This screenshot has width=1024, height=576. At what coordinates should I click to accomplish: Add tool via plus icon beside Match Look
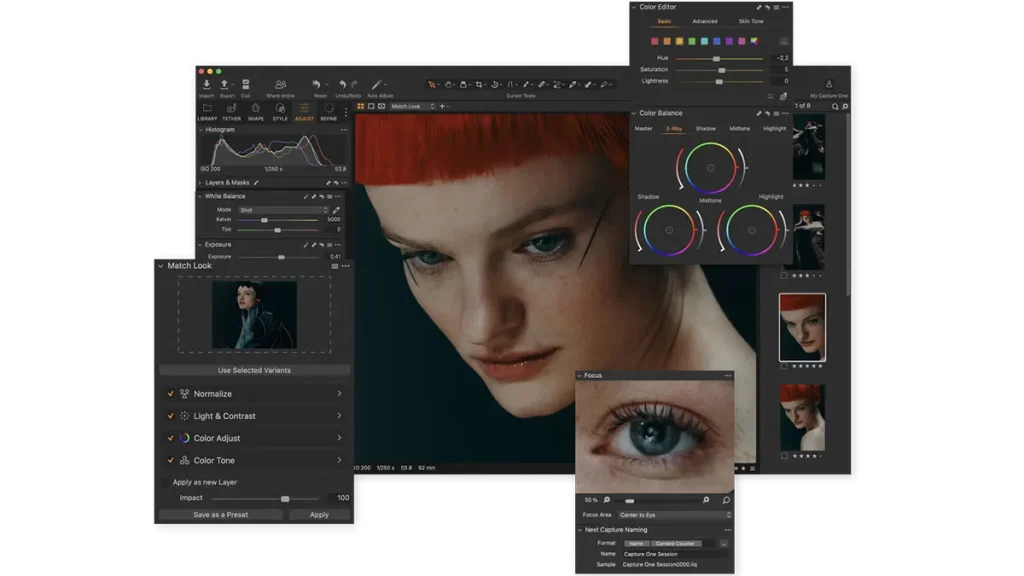[x=442, y=106]
